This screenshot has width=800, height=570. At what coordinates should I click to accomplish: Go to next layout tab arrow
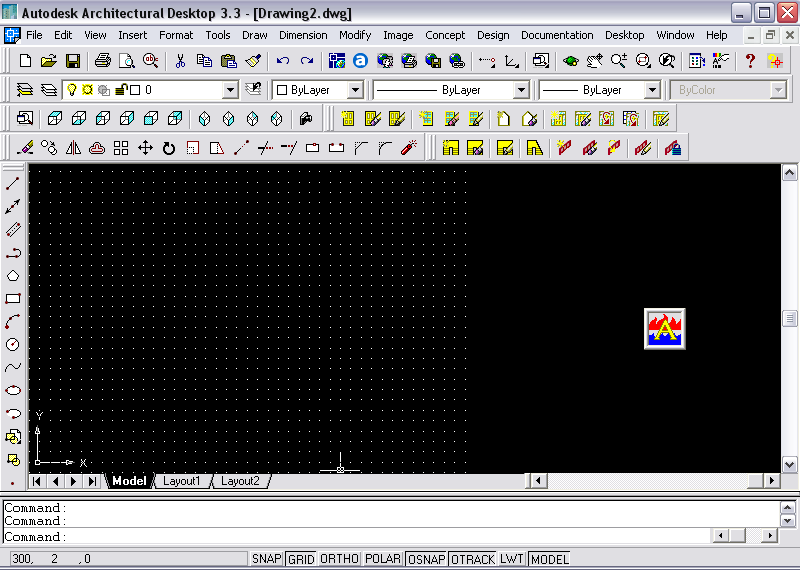click(74, 481)
